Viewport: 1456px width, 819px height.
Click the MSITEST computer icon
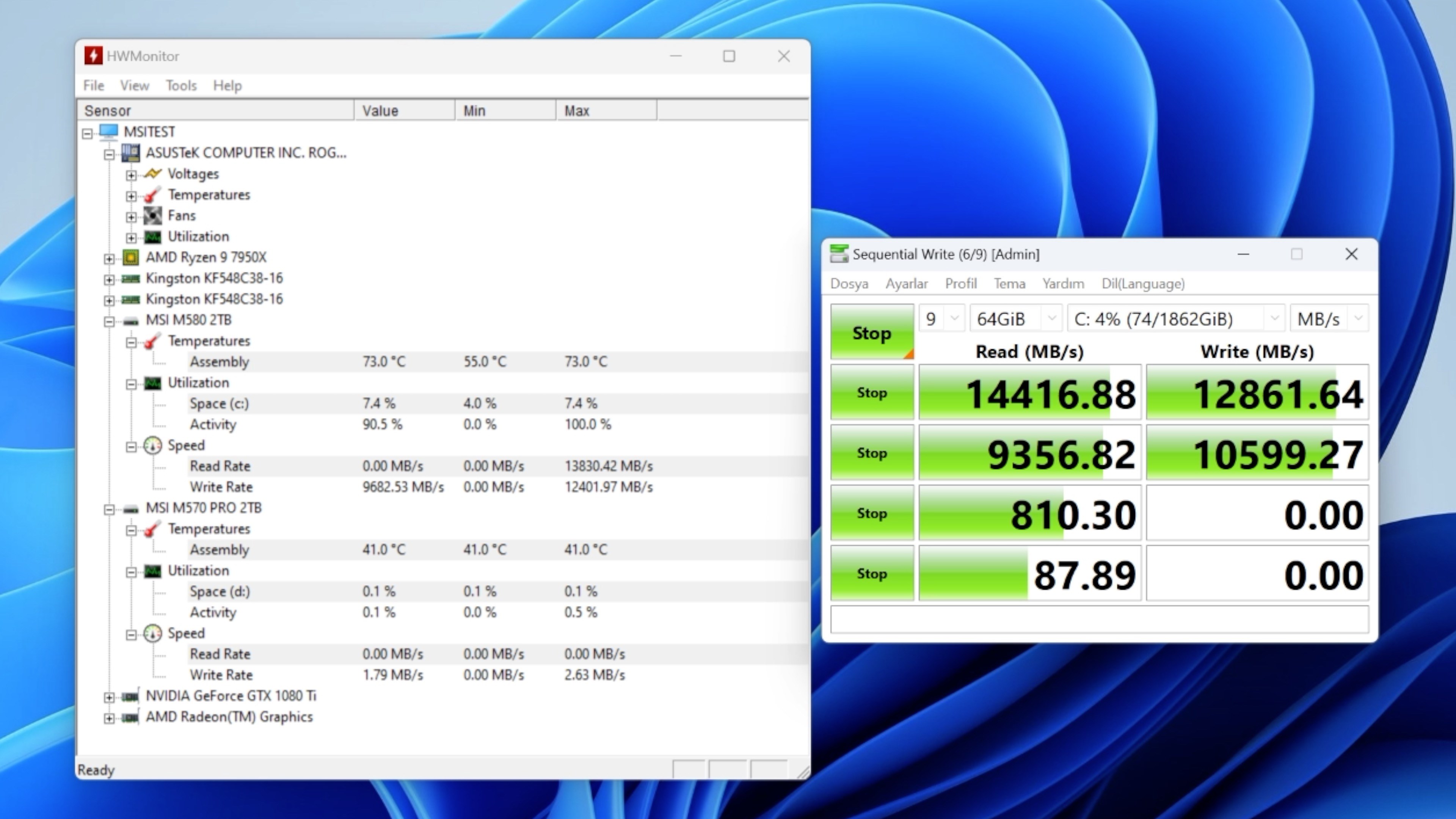click(x=108, y=132)
